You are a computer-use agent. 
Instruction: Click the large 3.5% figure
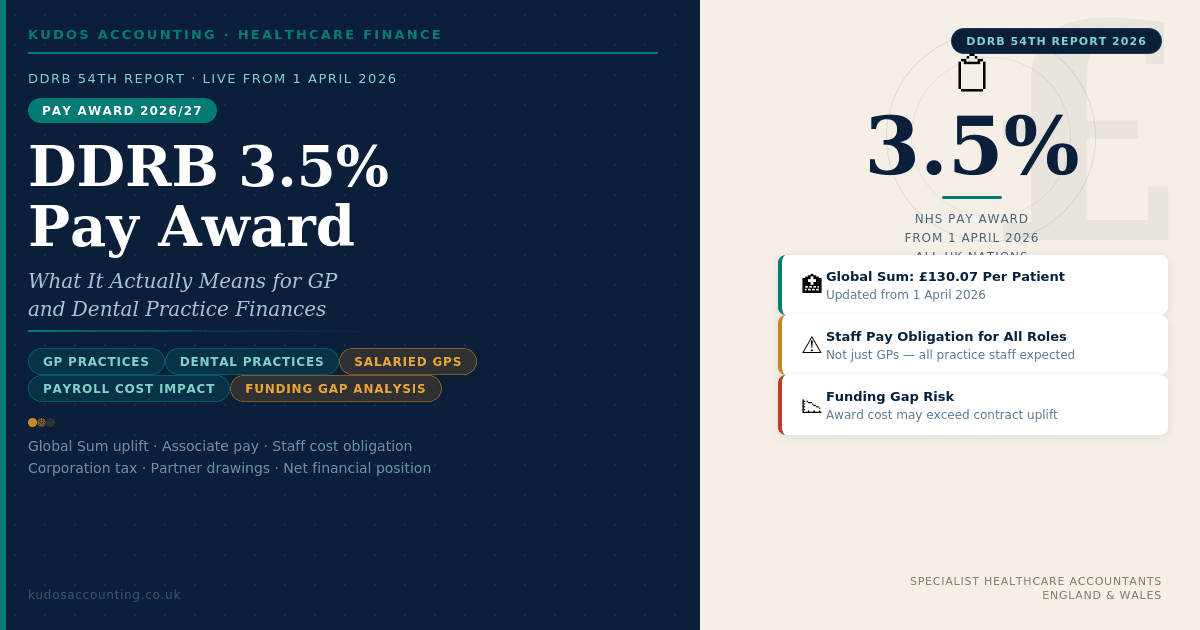(x=972, y=147)
